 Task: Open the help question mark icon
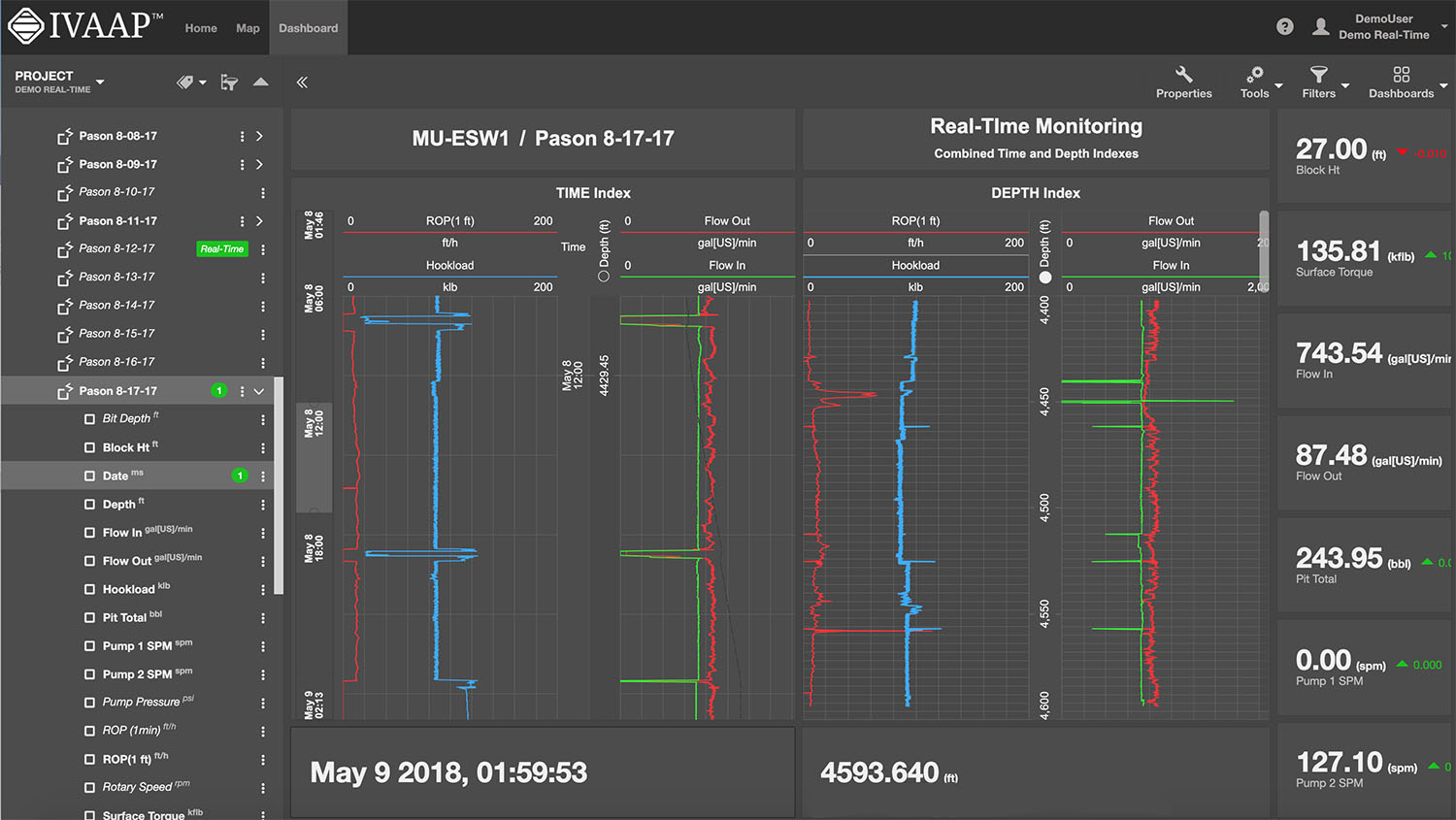click(x=1285, y=27)
